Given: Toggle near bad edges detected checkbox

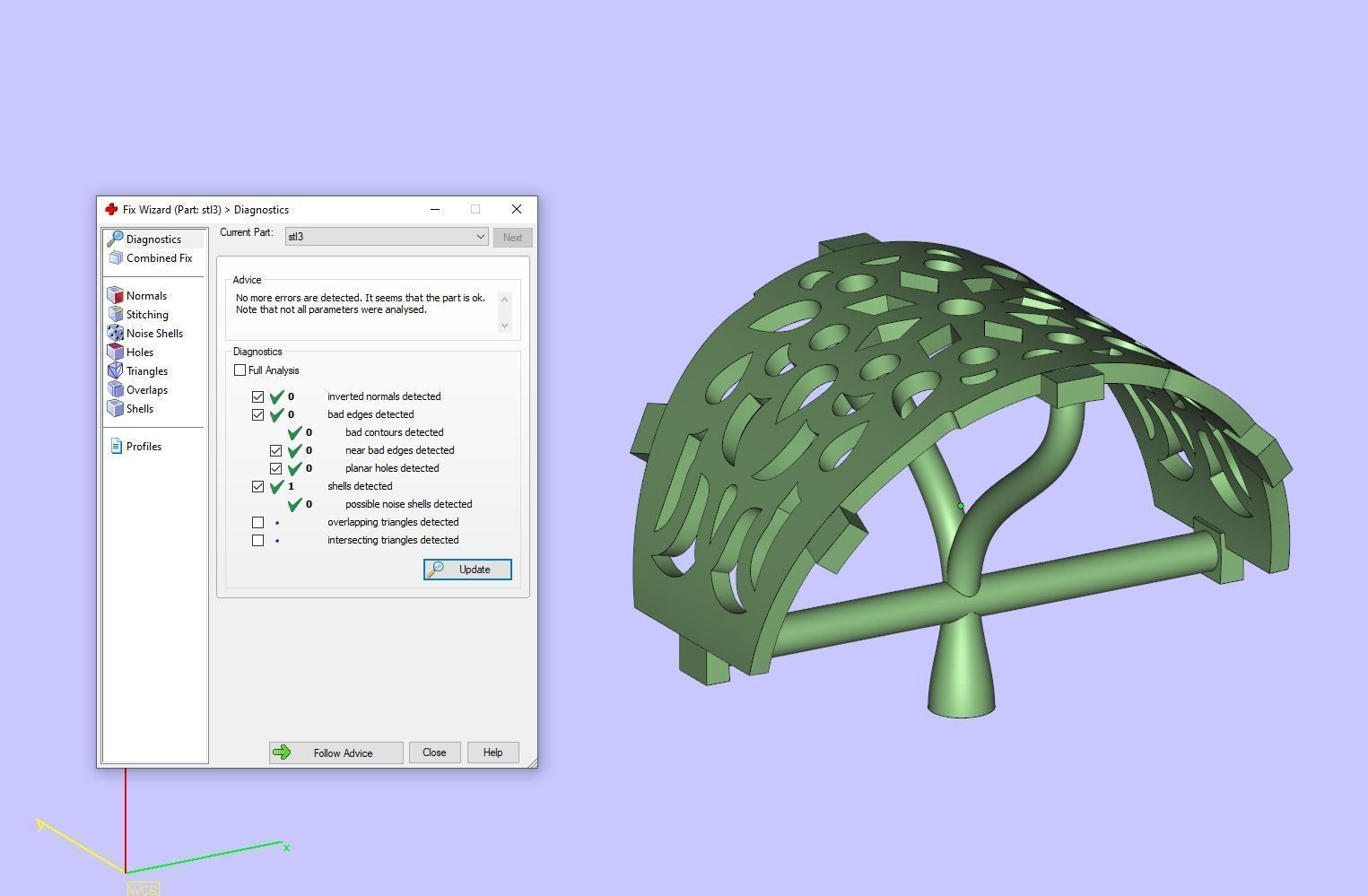Looking at the screenshot, I should tap(276, 450).
